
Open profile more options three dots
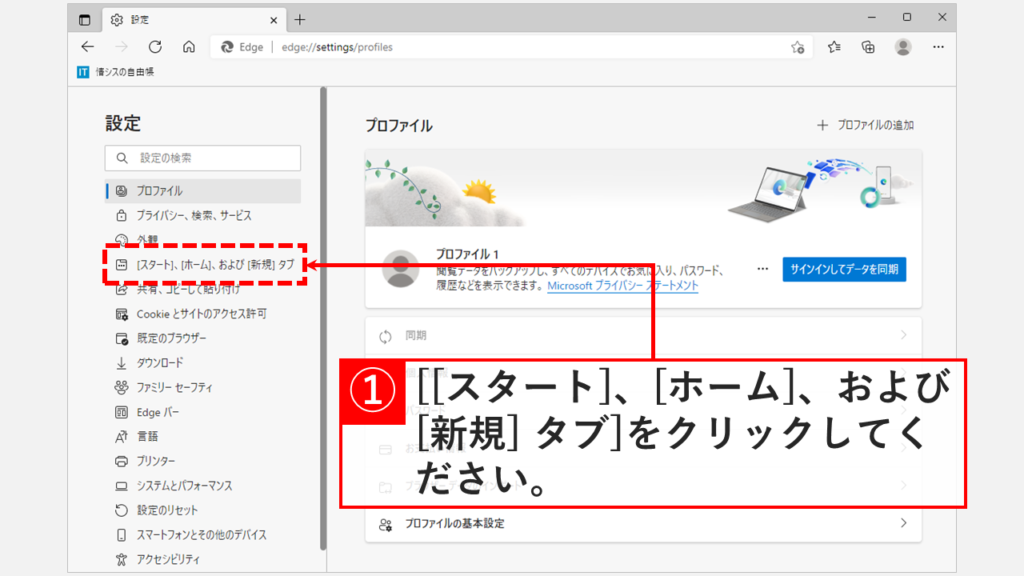pyautogui.click(x=763, y=269)
